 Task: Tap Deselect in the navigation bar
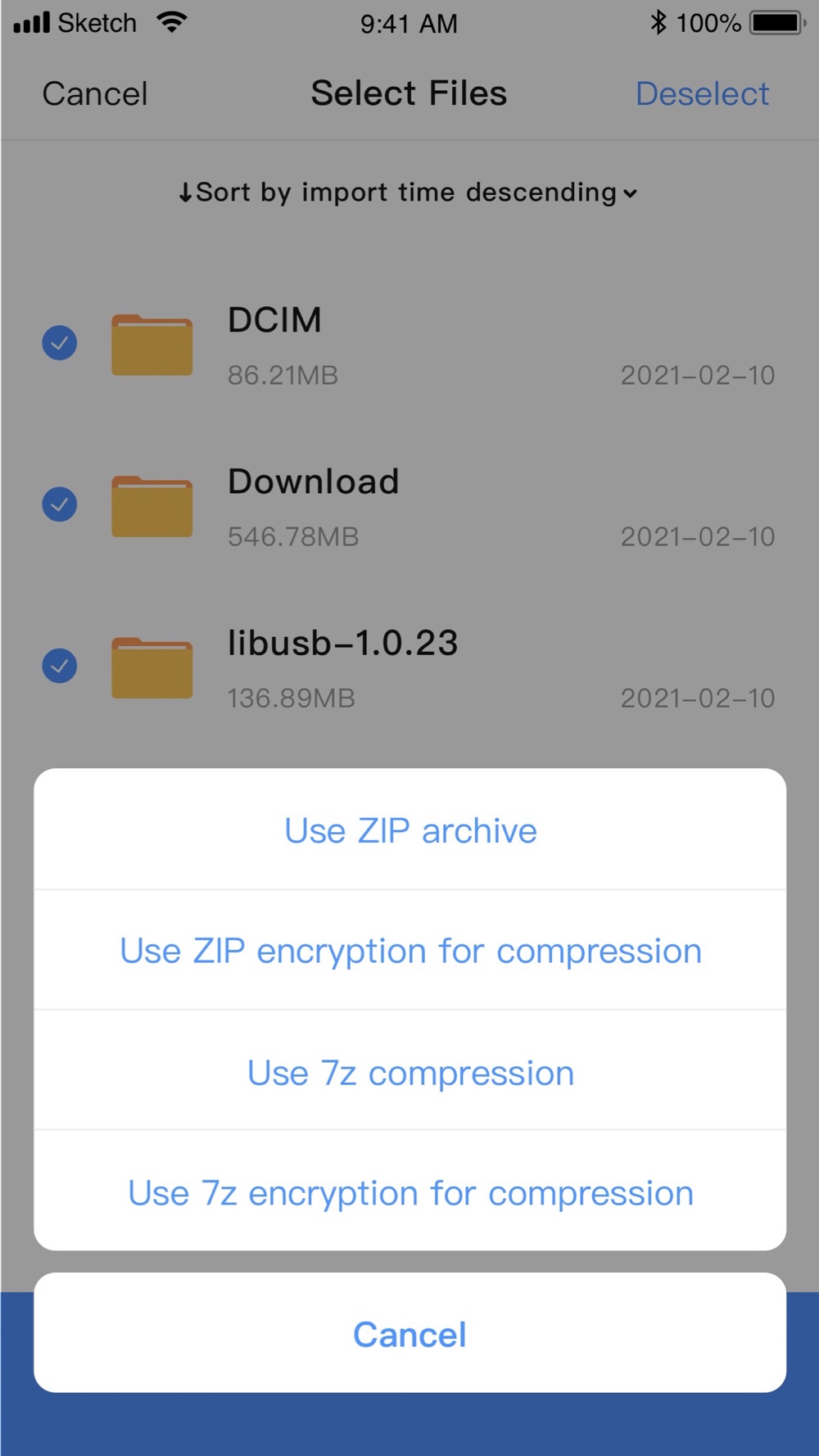[702, 93]
